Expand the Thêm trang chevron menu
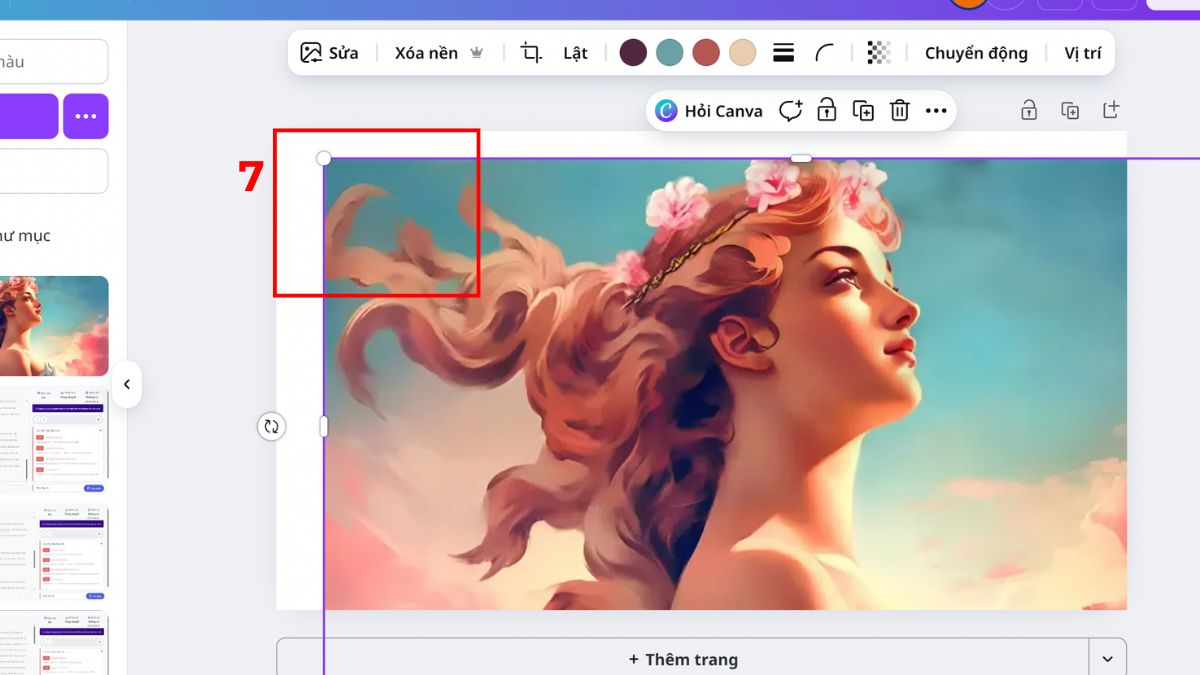Viewport: 1200px width, 675px height. 1106,659
